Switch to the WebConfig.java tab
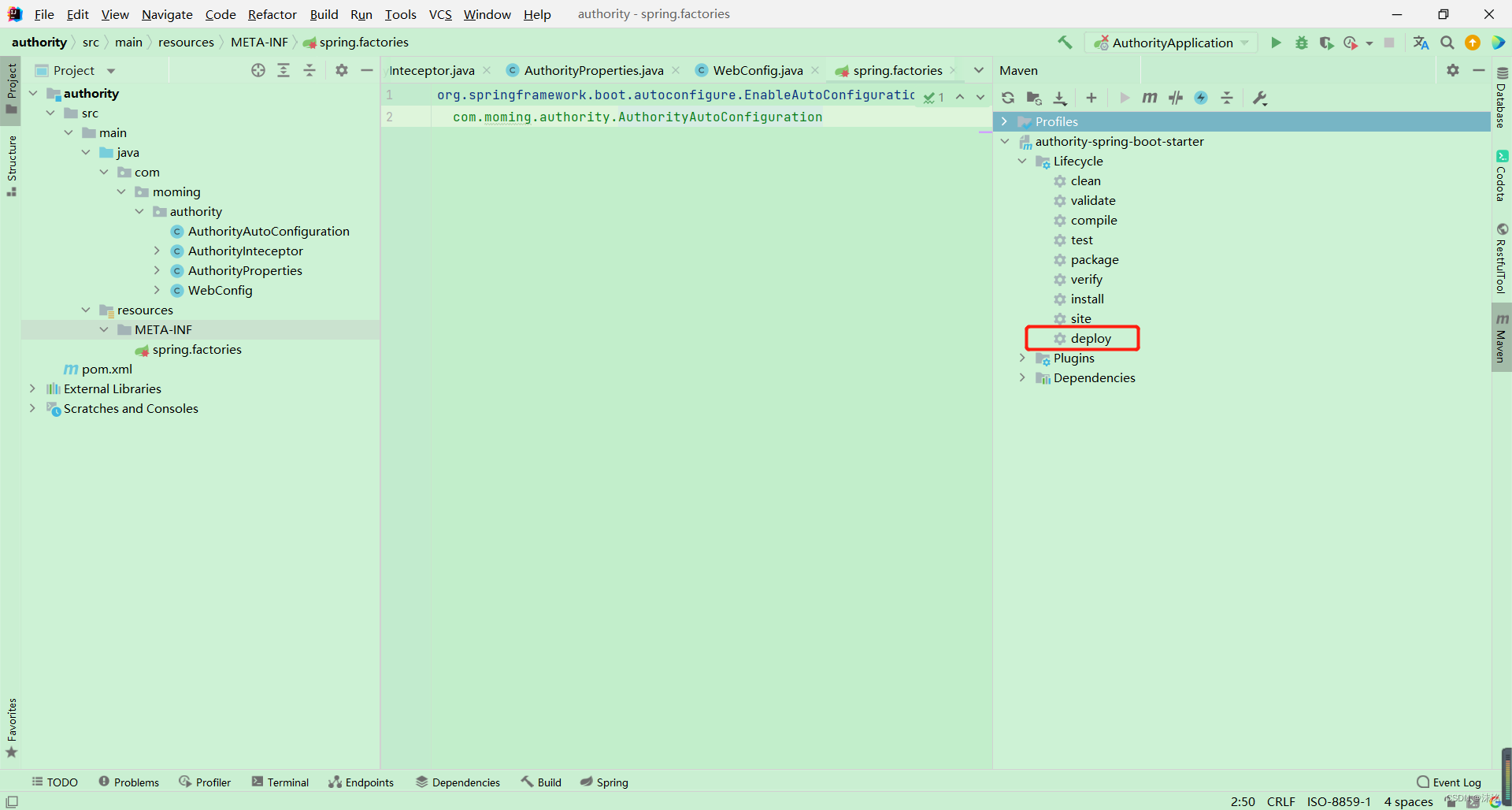The height and width of the screenshot is (810, 1512). pos(756,70)
